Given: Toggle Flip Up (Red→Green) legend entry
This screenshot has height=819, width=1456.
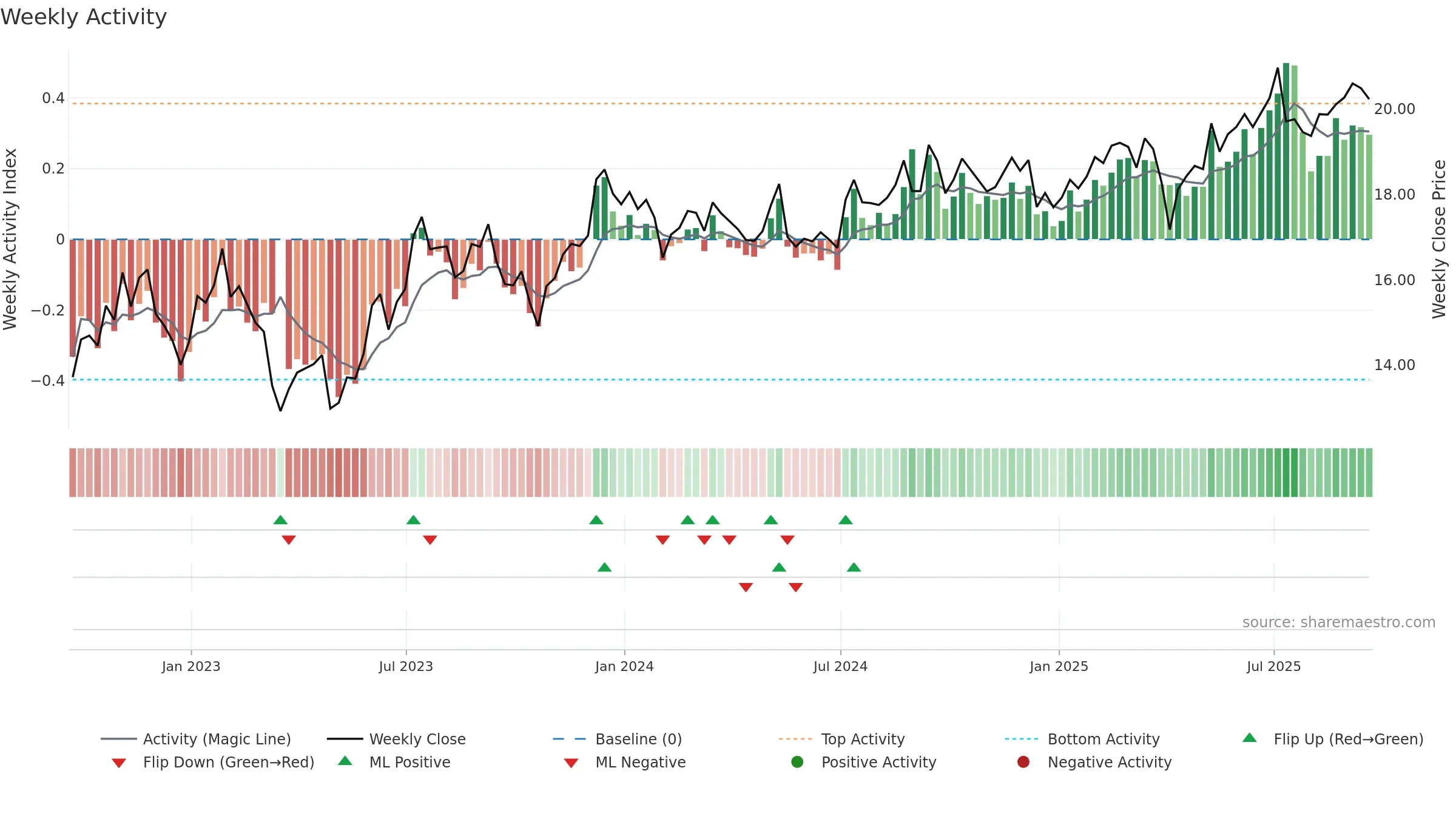Looking at the screenshot, I should (x=1333, y=739).
